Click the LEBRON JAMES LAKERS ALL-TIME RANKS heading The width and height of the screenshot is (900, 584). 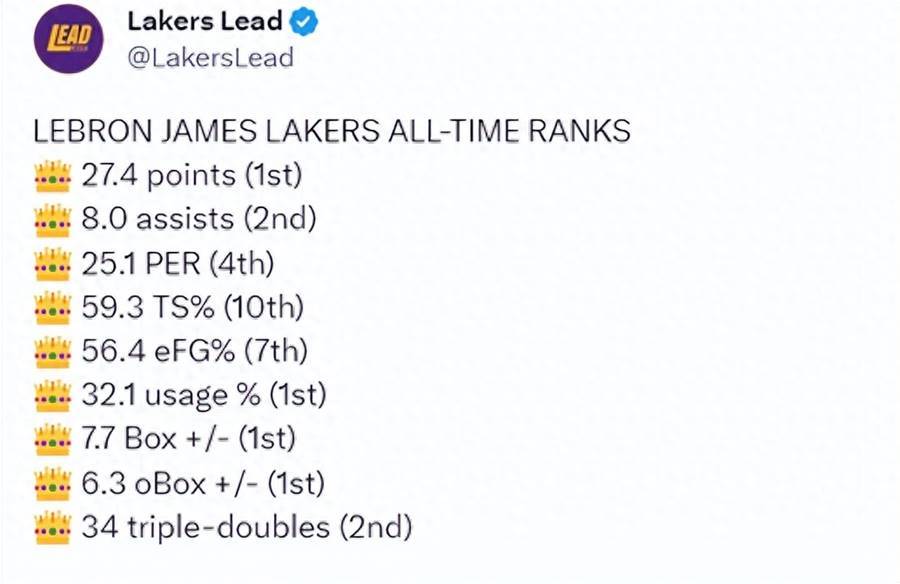332,131
